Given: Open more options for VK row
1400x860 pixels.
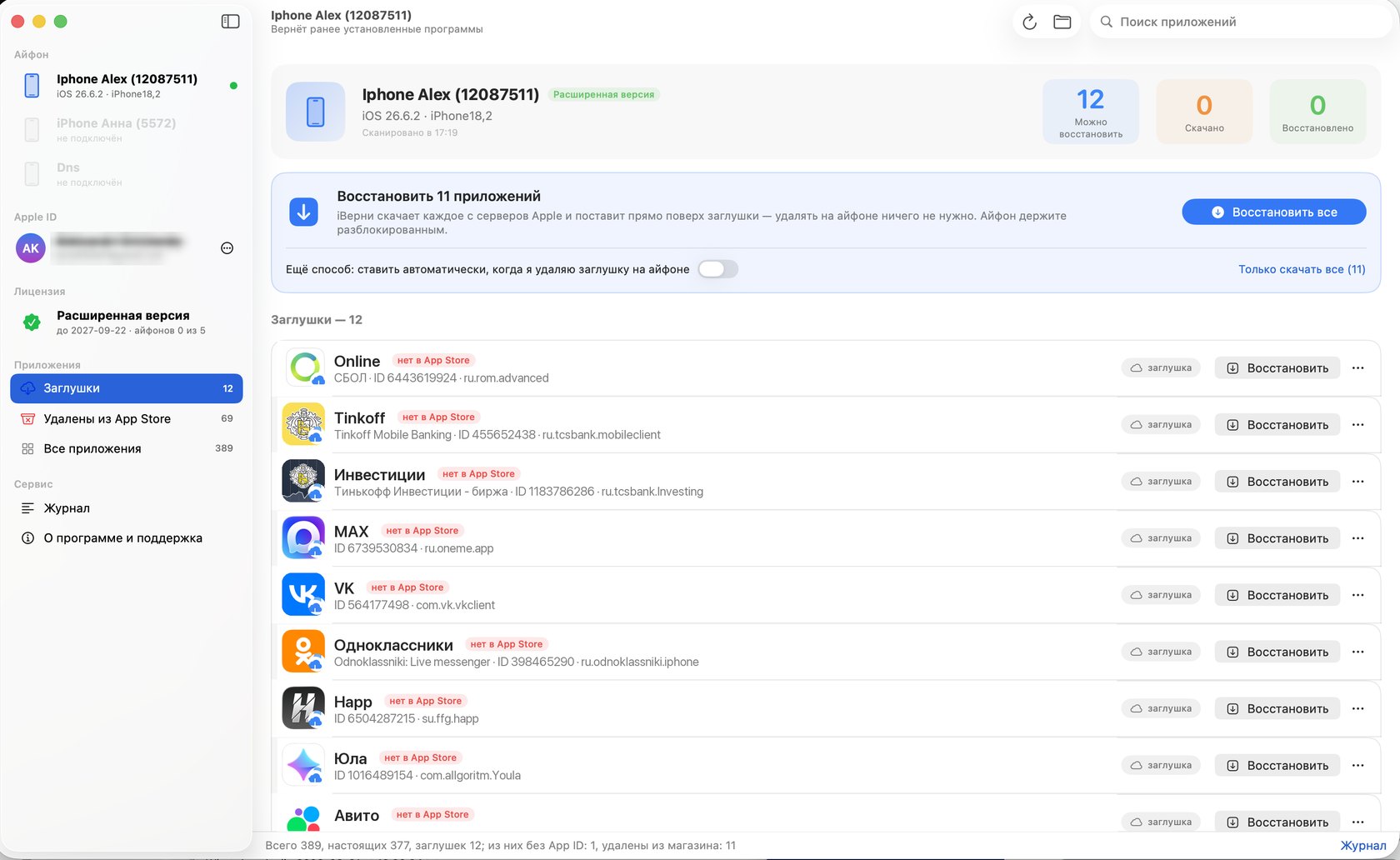Looking at the screenshot, I should click(x=1357, y=594).
